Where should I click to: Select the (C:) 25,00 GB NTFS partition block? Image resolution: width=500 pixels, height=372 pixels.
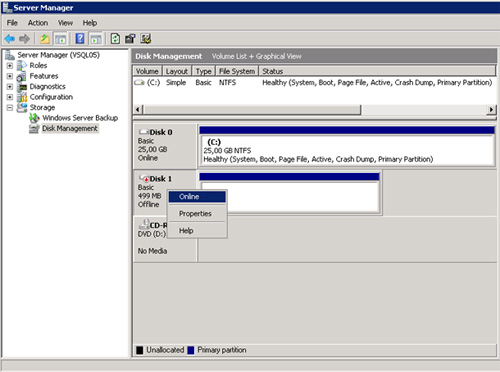click(347, 146)
